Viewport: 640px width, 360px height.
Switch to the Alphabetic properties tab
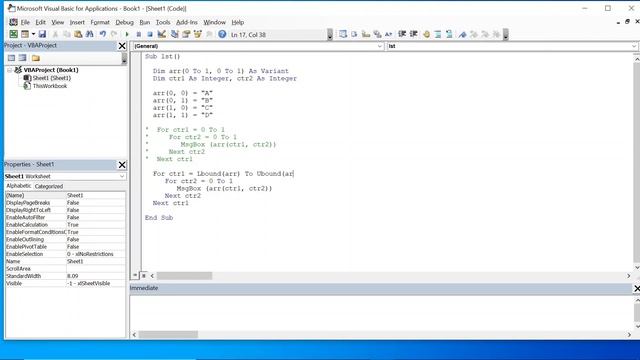point(18,186)
